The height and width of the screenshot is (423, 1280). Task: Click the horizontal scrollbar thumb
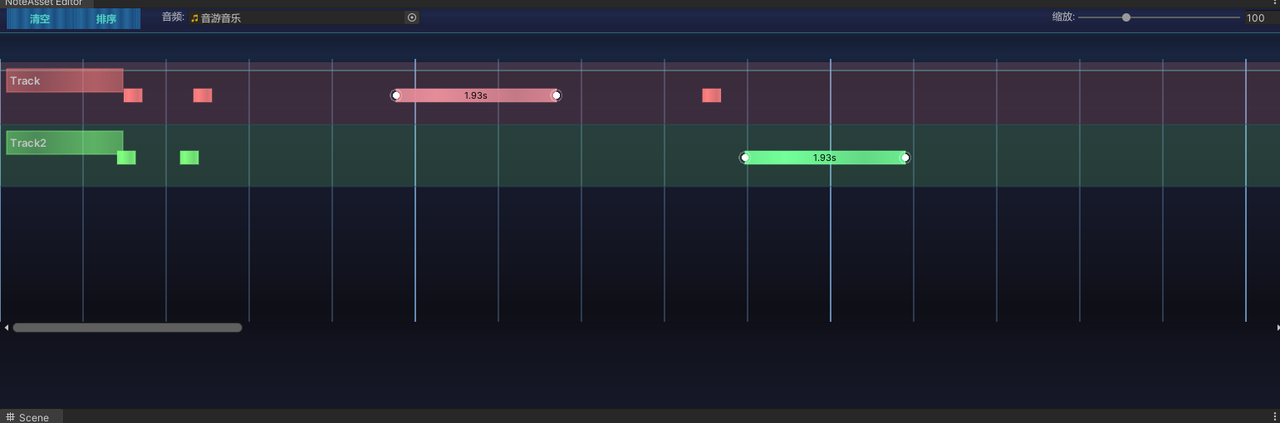click(127, 327)
